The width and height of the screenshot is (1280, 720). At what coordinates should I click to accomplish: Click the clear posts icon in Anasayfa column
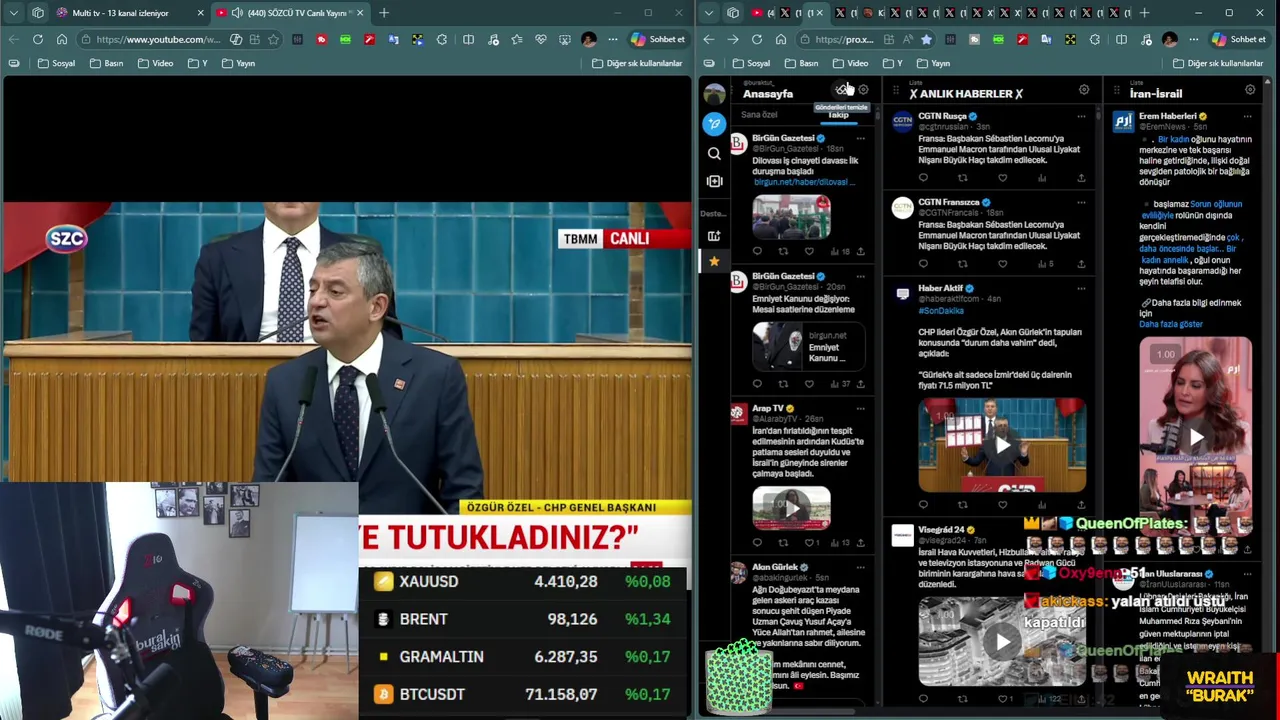(x=842, y=90)
